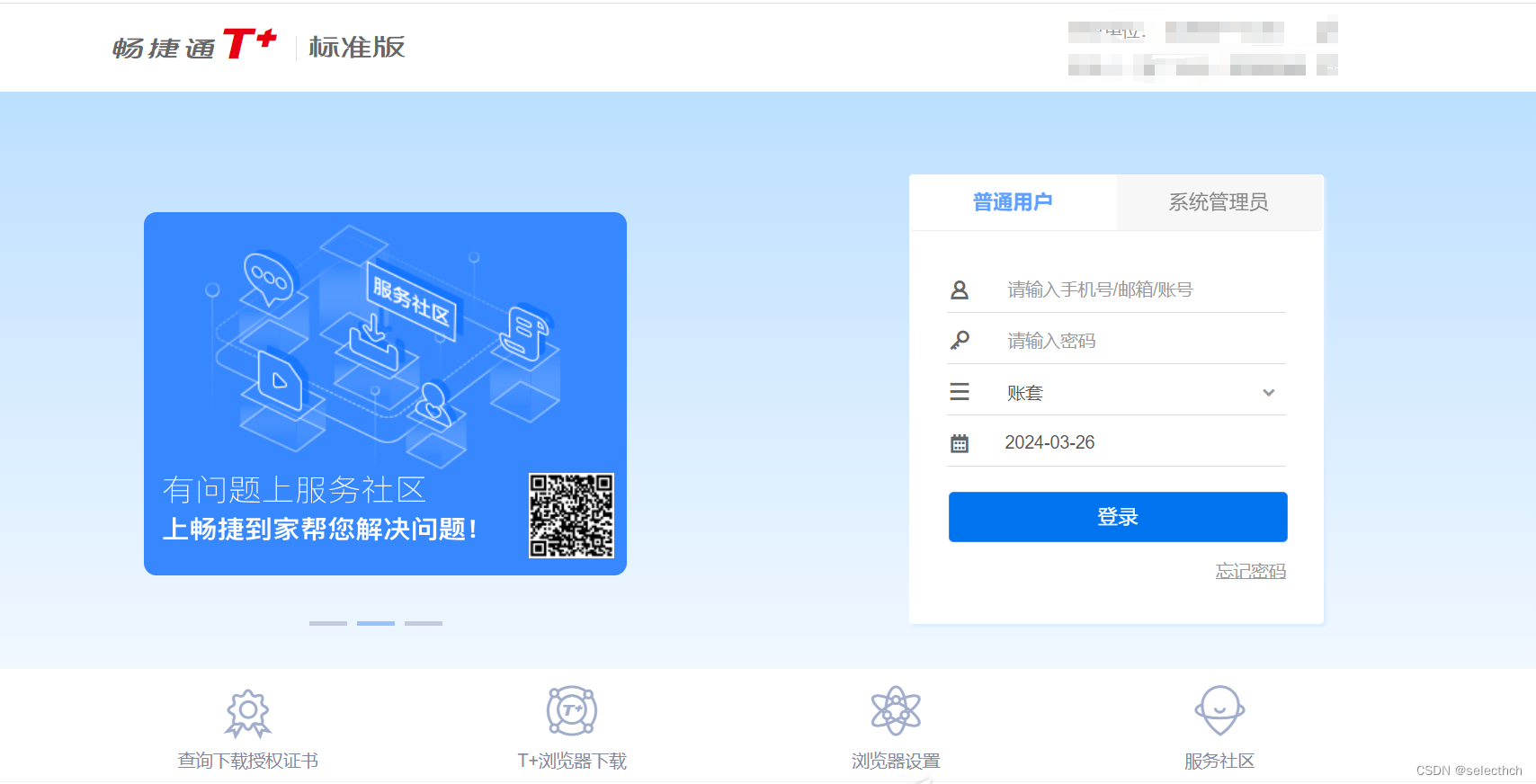Click the list icon beside 账套

[x=960, y=392]
